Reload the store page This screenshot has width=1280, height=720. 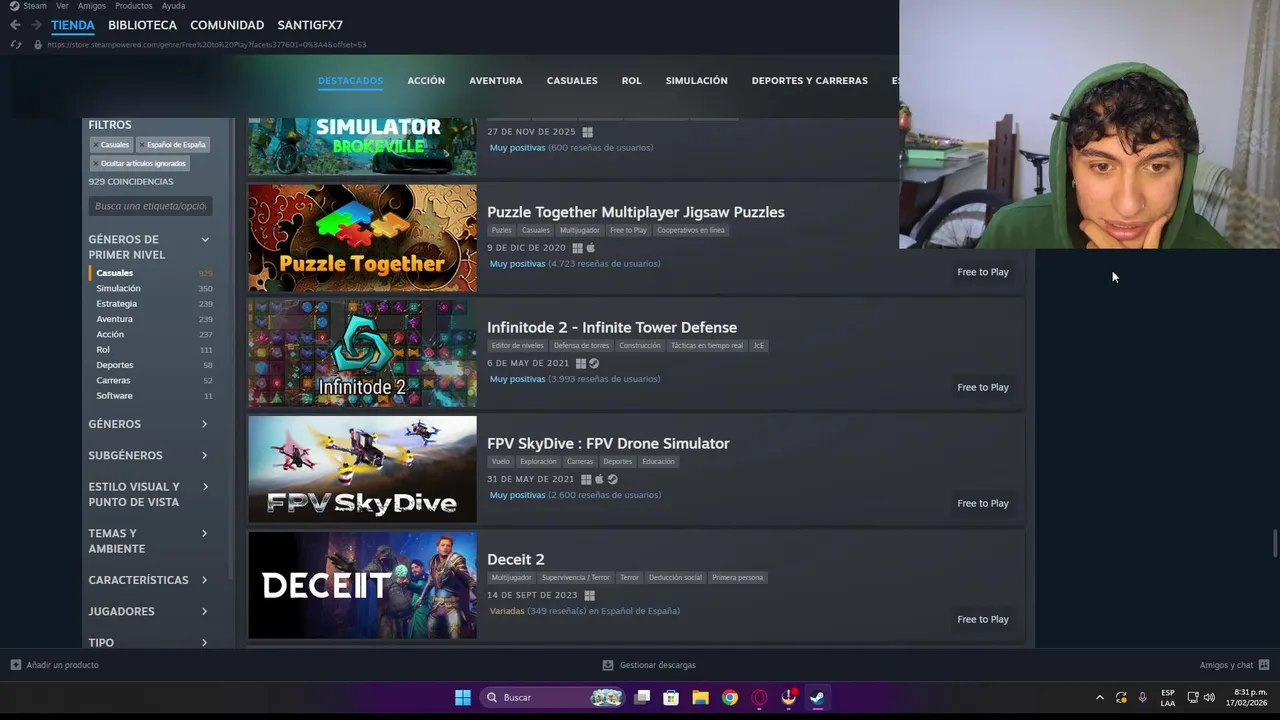(x=15, y=44)
